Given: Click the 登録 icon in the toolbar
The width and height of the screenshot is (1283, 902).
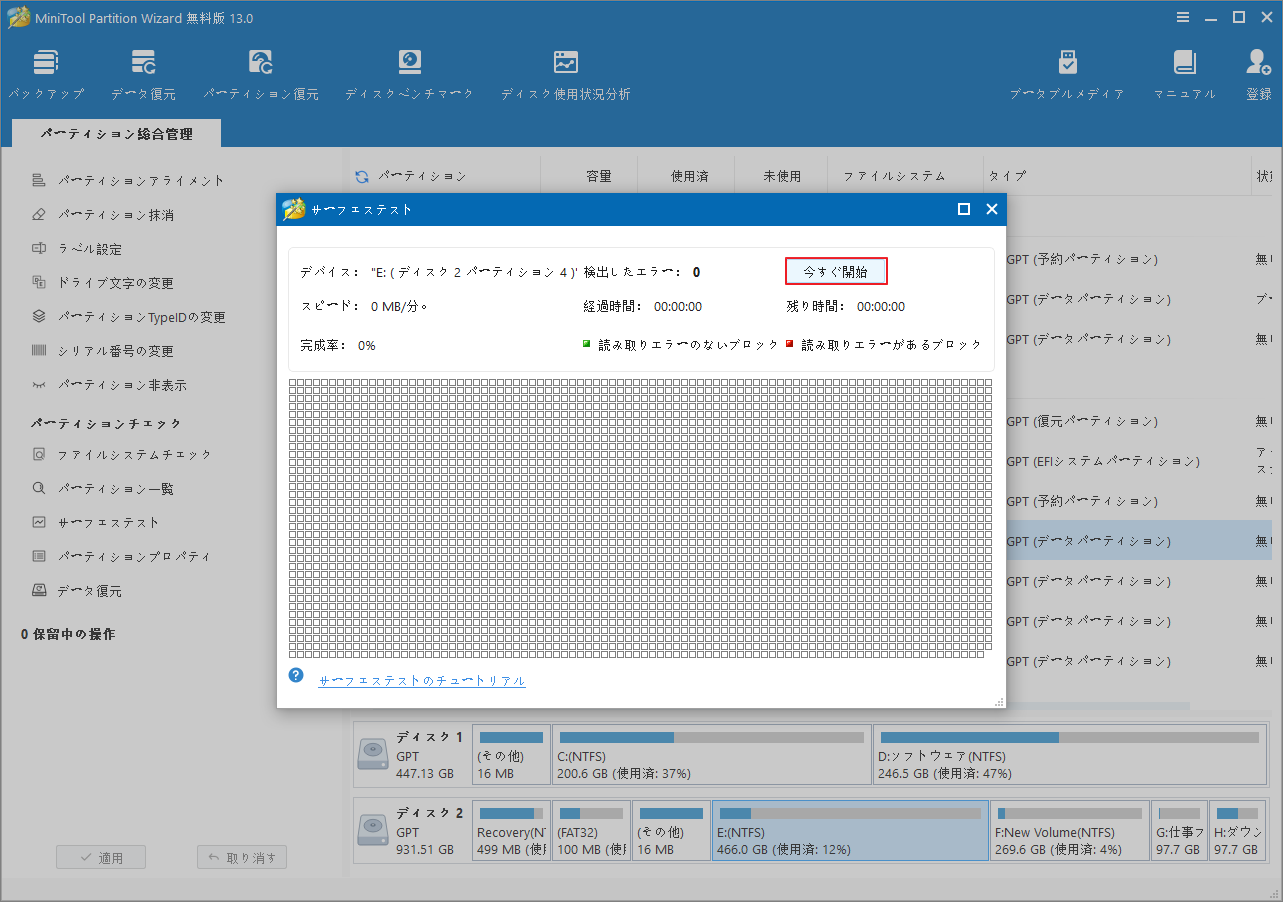Looking at the screenshot, I should 1256,72.
